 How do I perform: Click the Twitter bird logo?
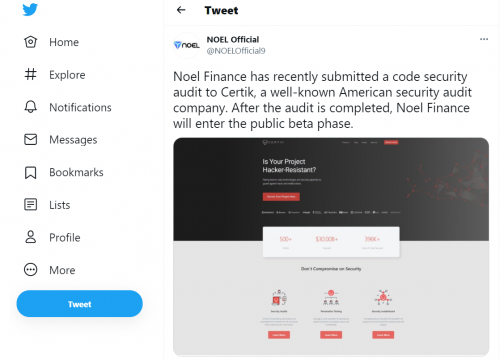pos(30,9)
